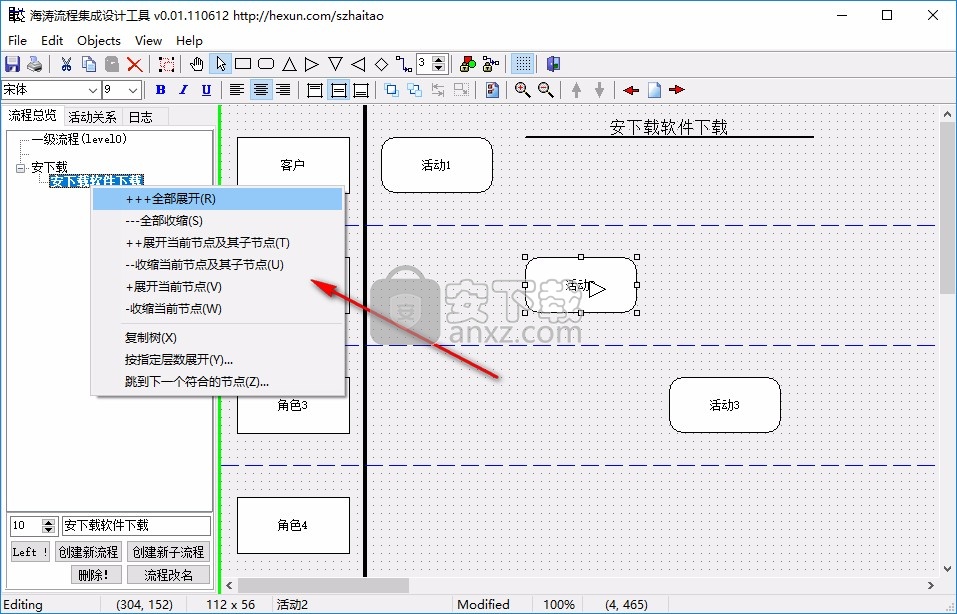Click the red right arrow icon
957x614 pixels.
click(x=677, y=90)
